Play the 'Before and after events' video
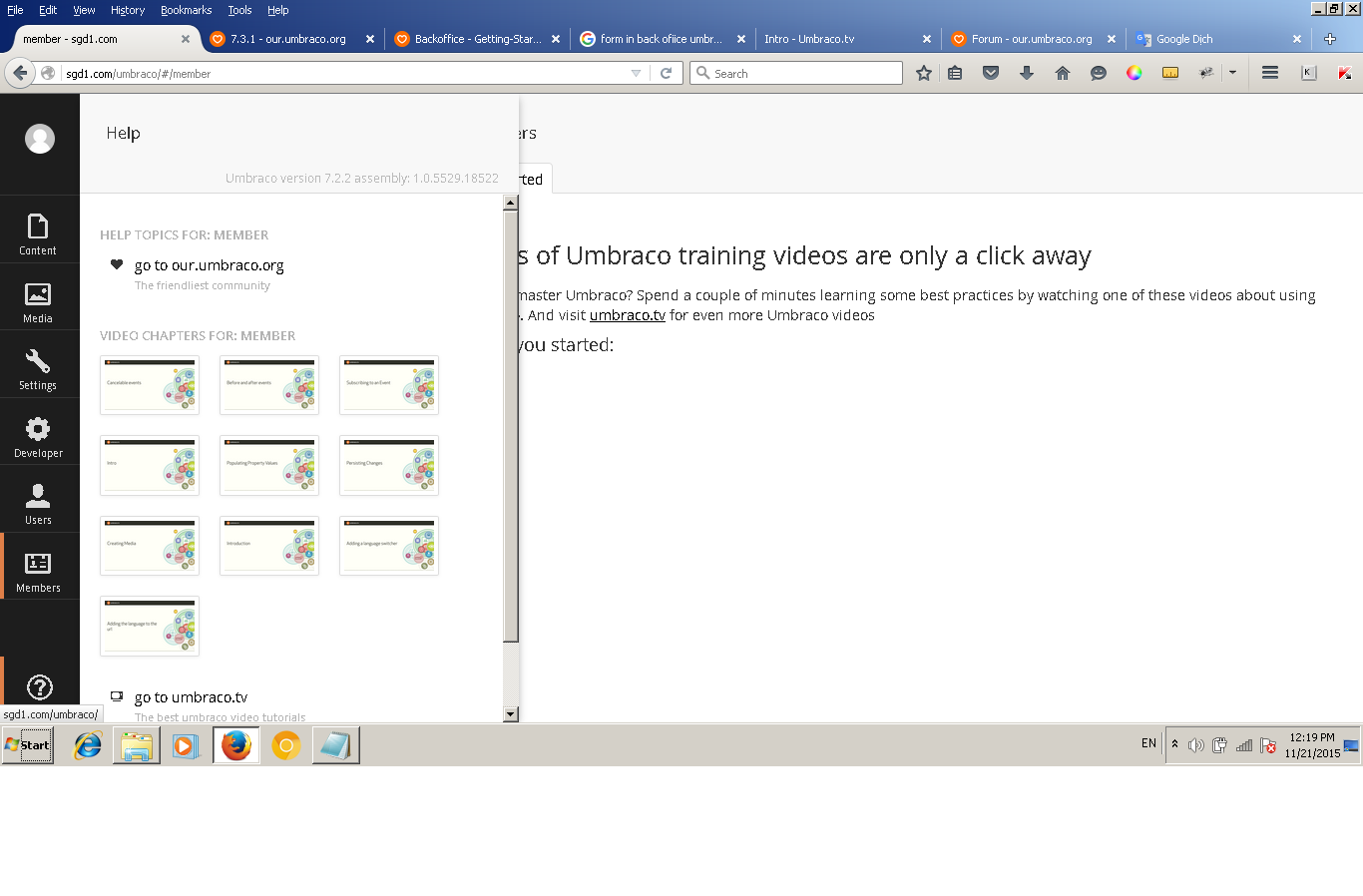Image resolution: width=1363 pixels, height=896 pixels. [x=269, y=385]
